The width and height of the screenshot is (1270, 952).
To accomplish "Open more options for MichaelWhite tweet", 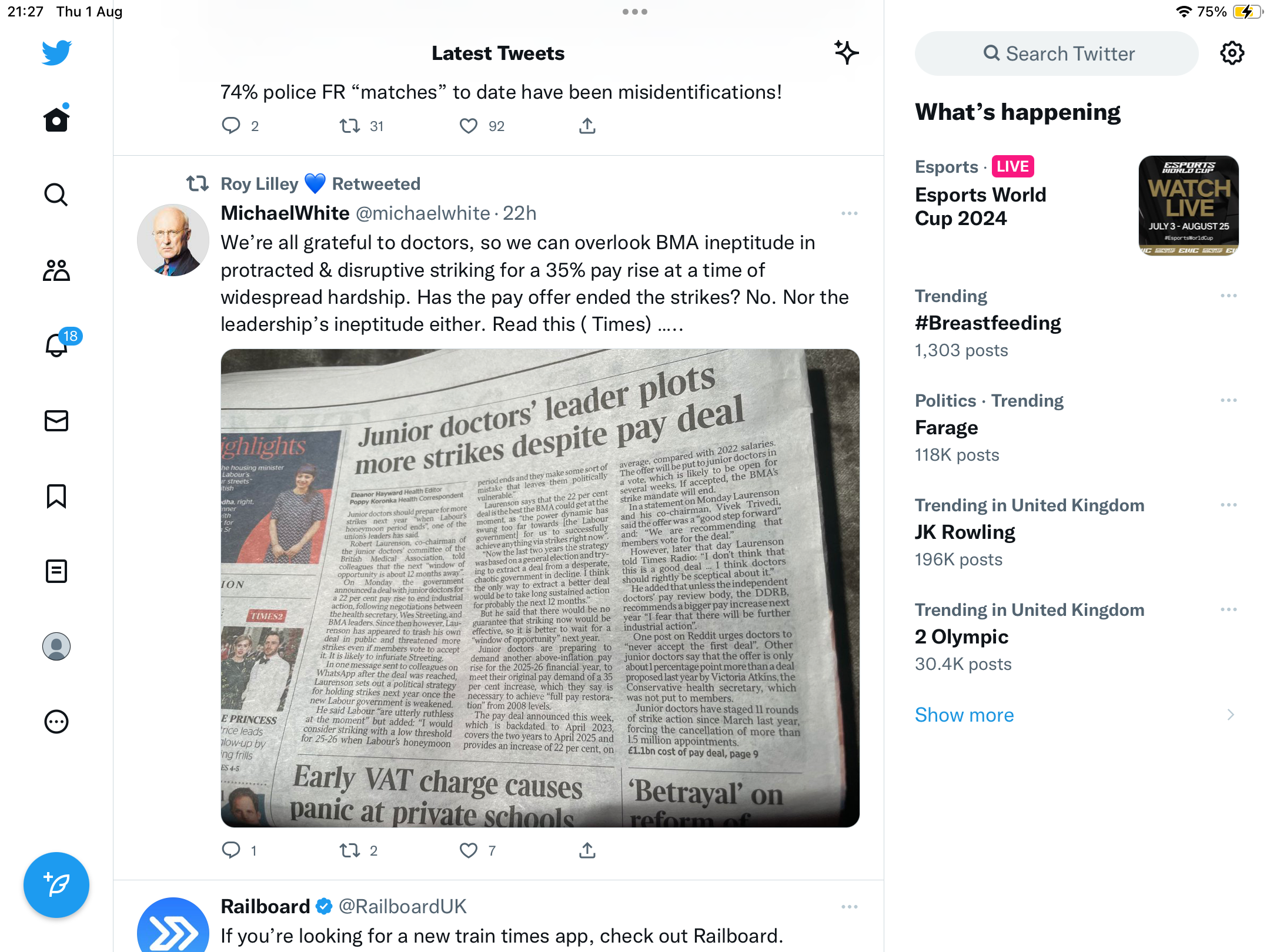I will coord(850,213).
